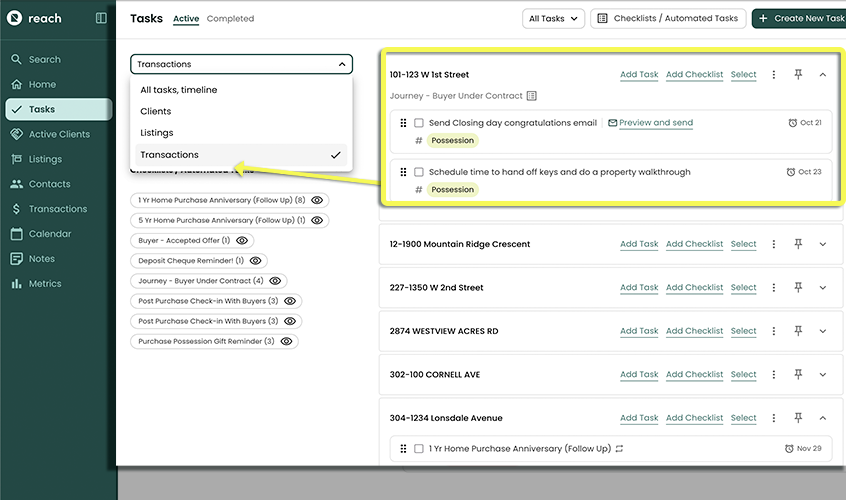
Task: Click the checklist icon beside Journey - Buyer Under Contract
Action: (532, 96)
